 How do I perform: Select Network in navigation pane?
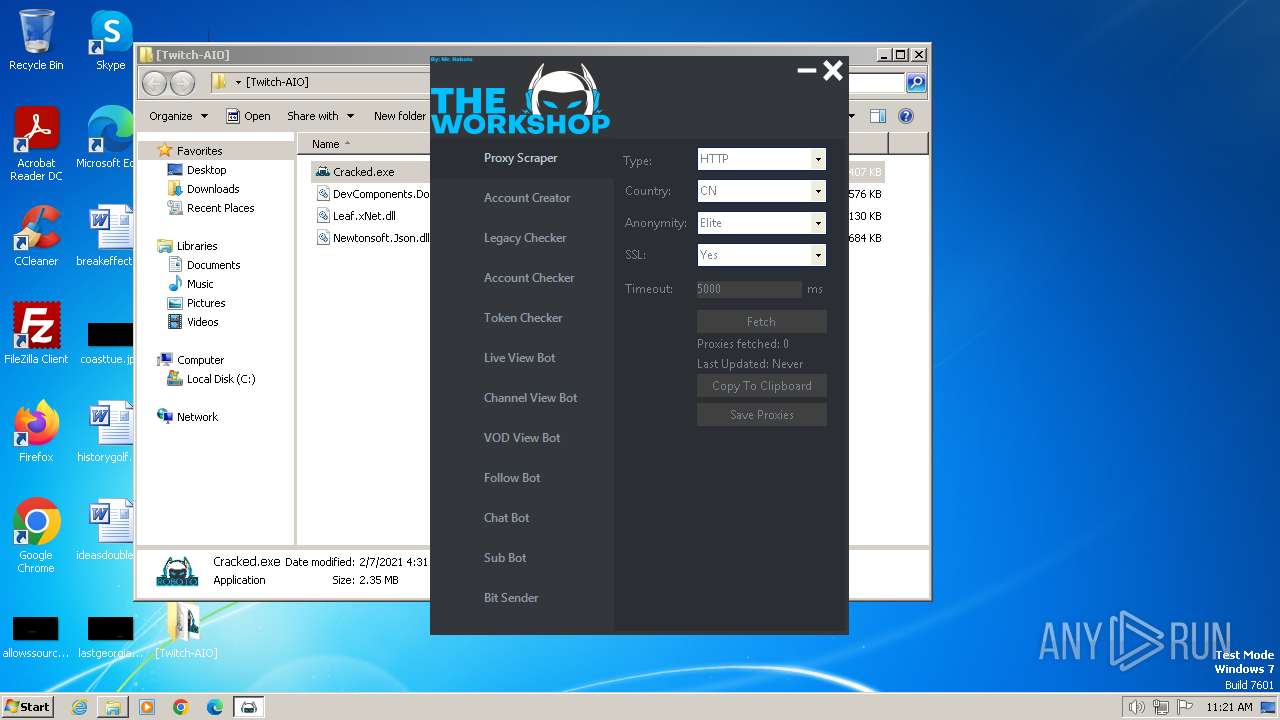click(197, 417)
